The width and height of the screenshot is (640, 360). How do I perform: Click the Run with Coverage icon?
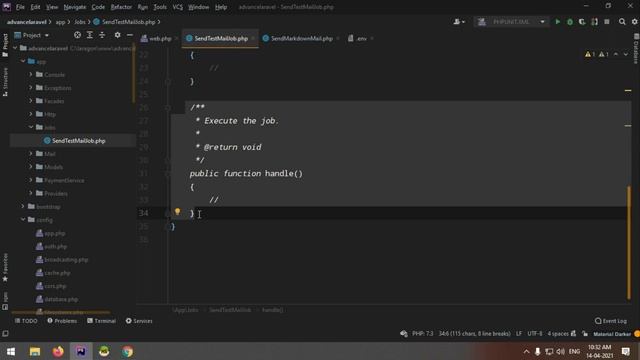point(582,22)
